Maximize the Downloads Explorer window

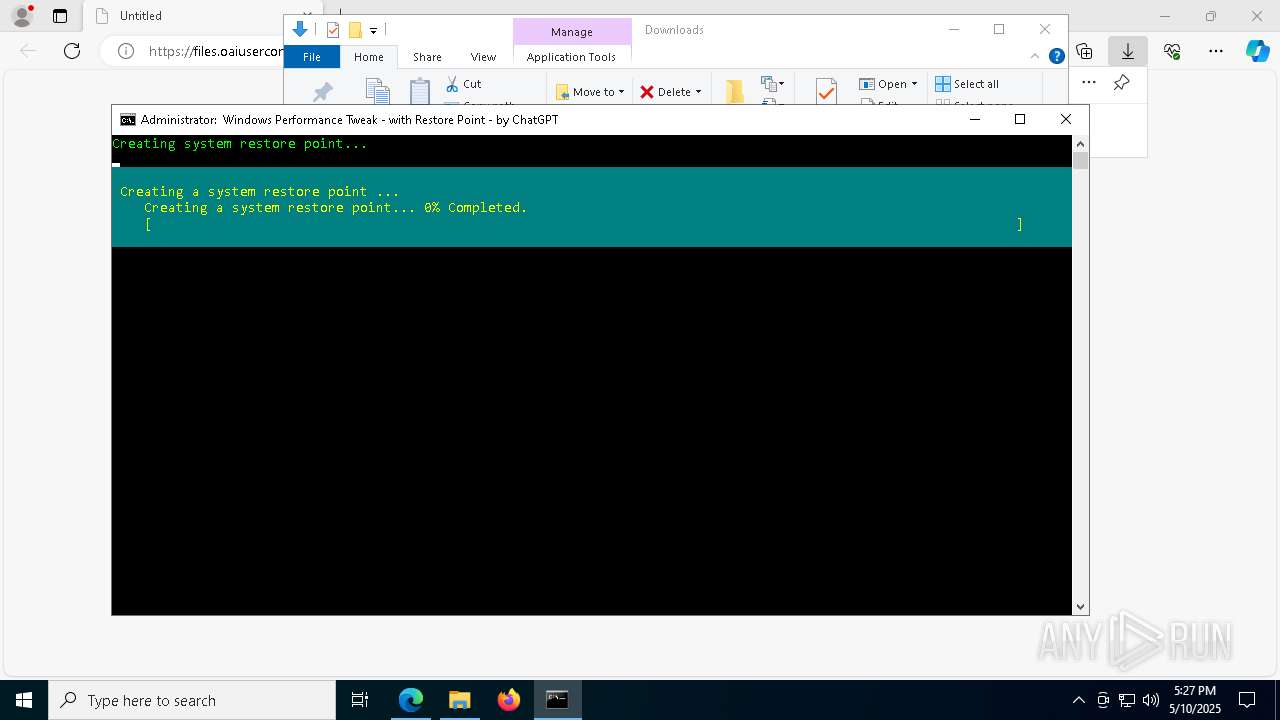coord(999,29)
